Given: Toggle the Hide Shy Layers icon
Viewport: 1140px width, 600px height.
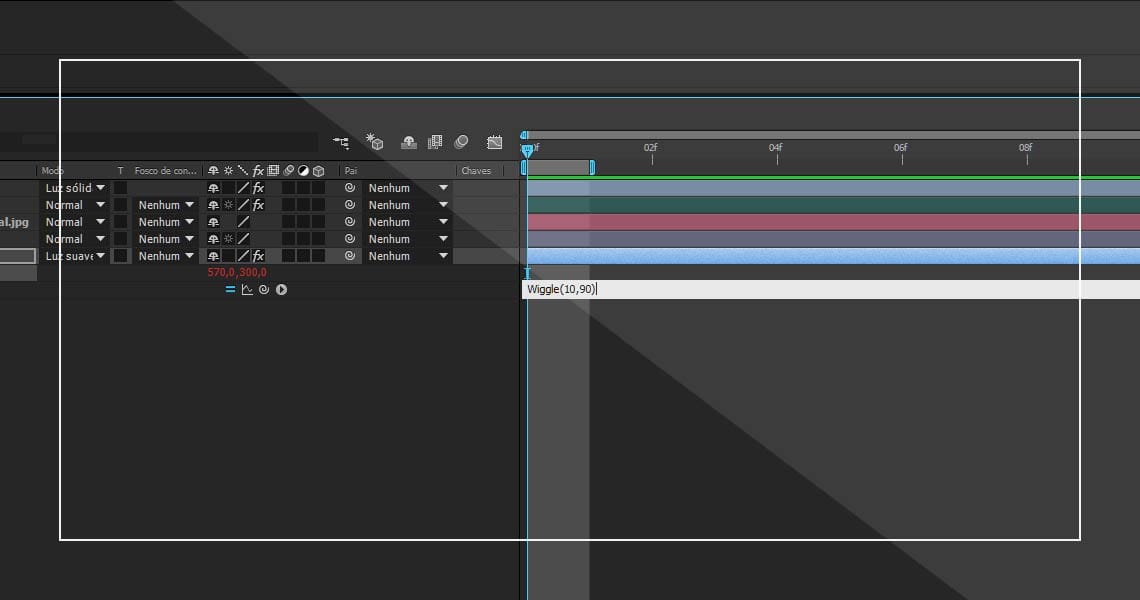Looking at the screenshot, I should pos(408,142).
